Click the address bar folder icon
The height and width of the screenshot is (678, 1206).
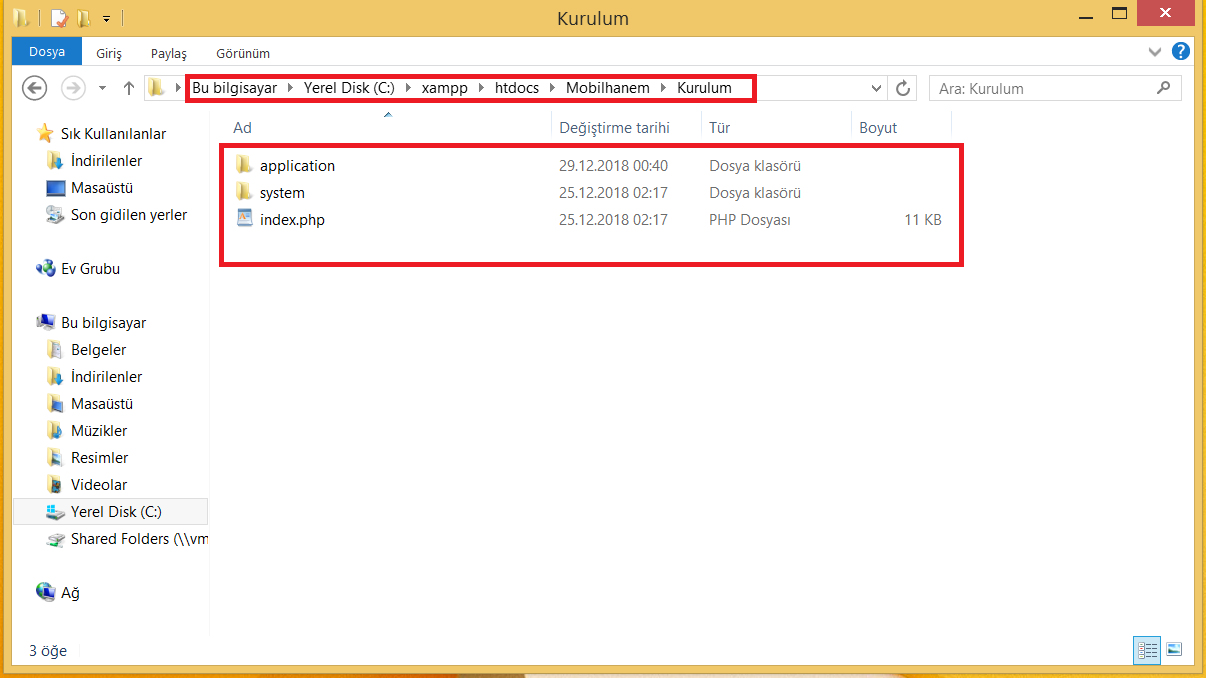[156, 88]
